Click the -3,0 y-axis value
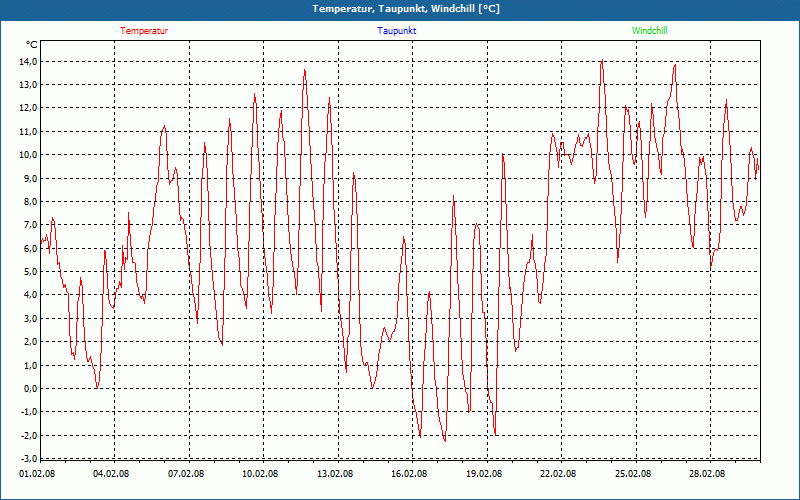This screenshot has width=800, height=500. (x=29, y=458)
